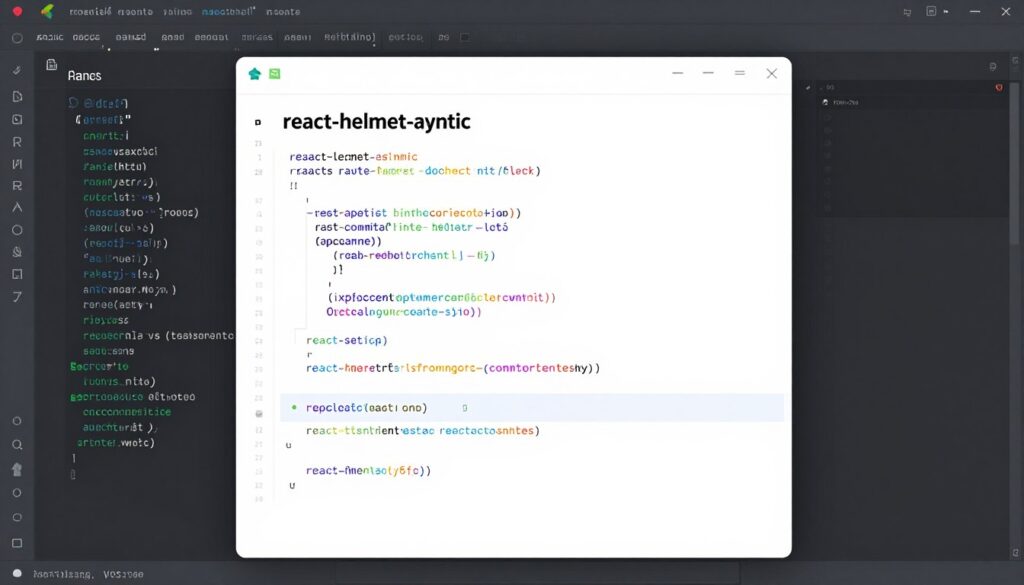Toggle the gray breakpoint dot in dialog gutter
This screenshot has width=1024, height=585.
(259, 414)
